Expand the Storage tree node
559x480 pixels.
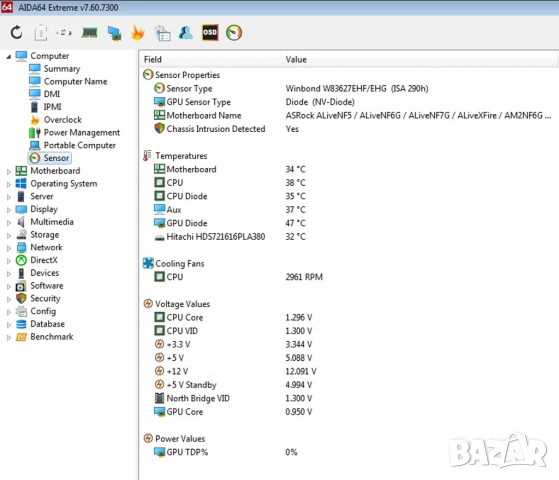[x=9, y=235]
